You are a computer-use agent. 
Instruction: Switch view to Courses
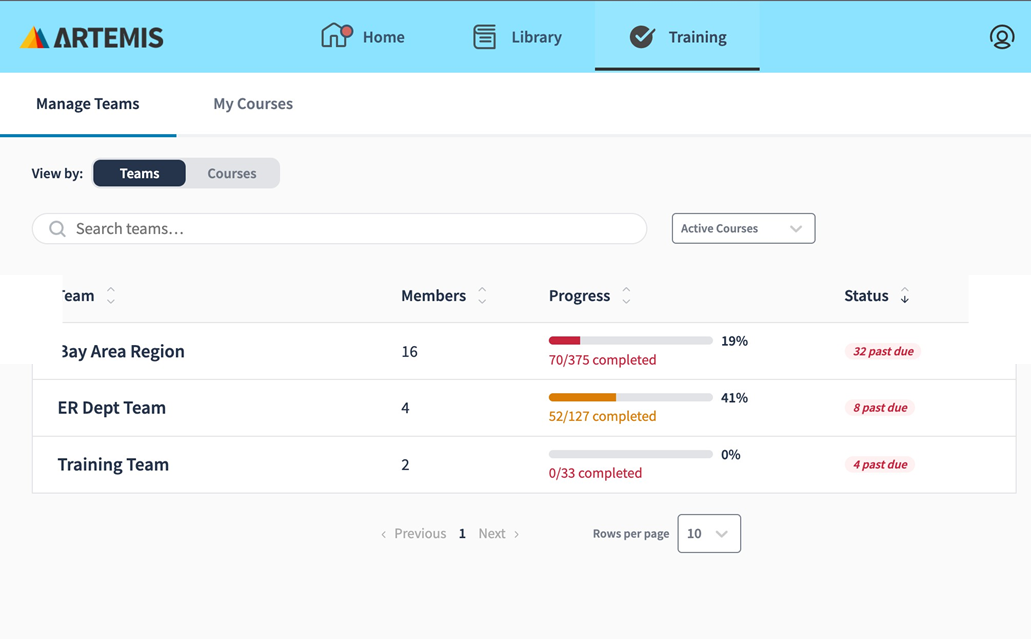(x=232, y=173)
